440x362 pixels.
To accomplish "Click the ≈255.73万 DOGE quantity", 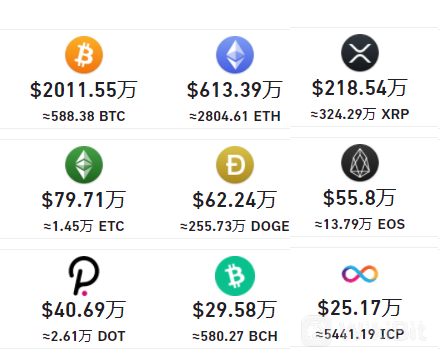I will pos(235,226).
